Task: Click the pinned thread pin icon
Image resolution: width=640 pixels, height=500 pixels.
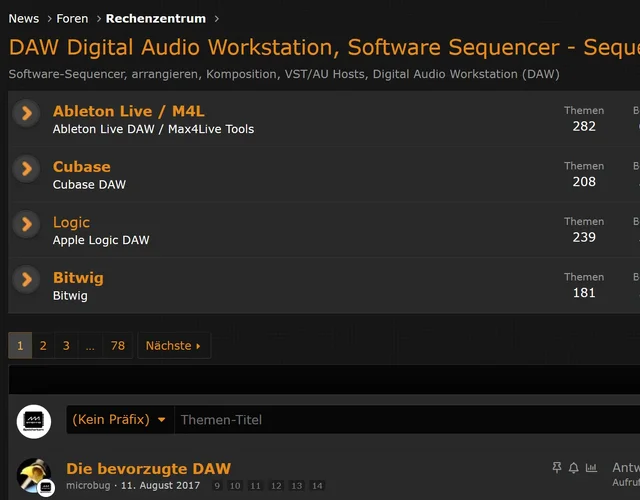Action: 557,468
